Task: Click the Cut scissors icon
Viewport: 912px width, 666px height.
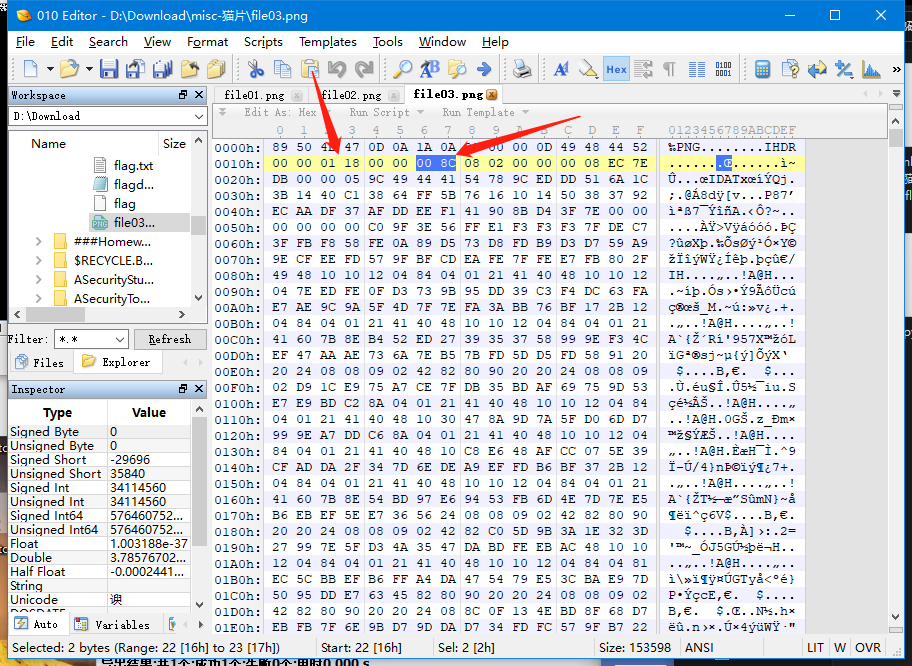Action: 255,69
